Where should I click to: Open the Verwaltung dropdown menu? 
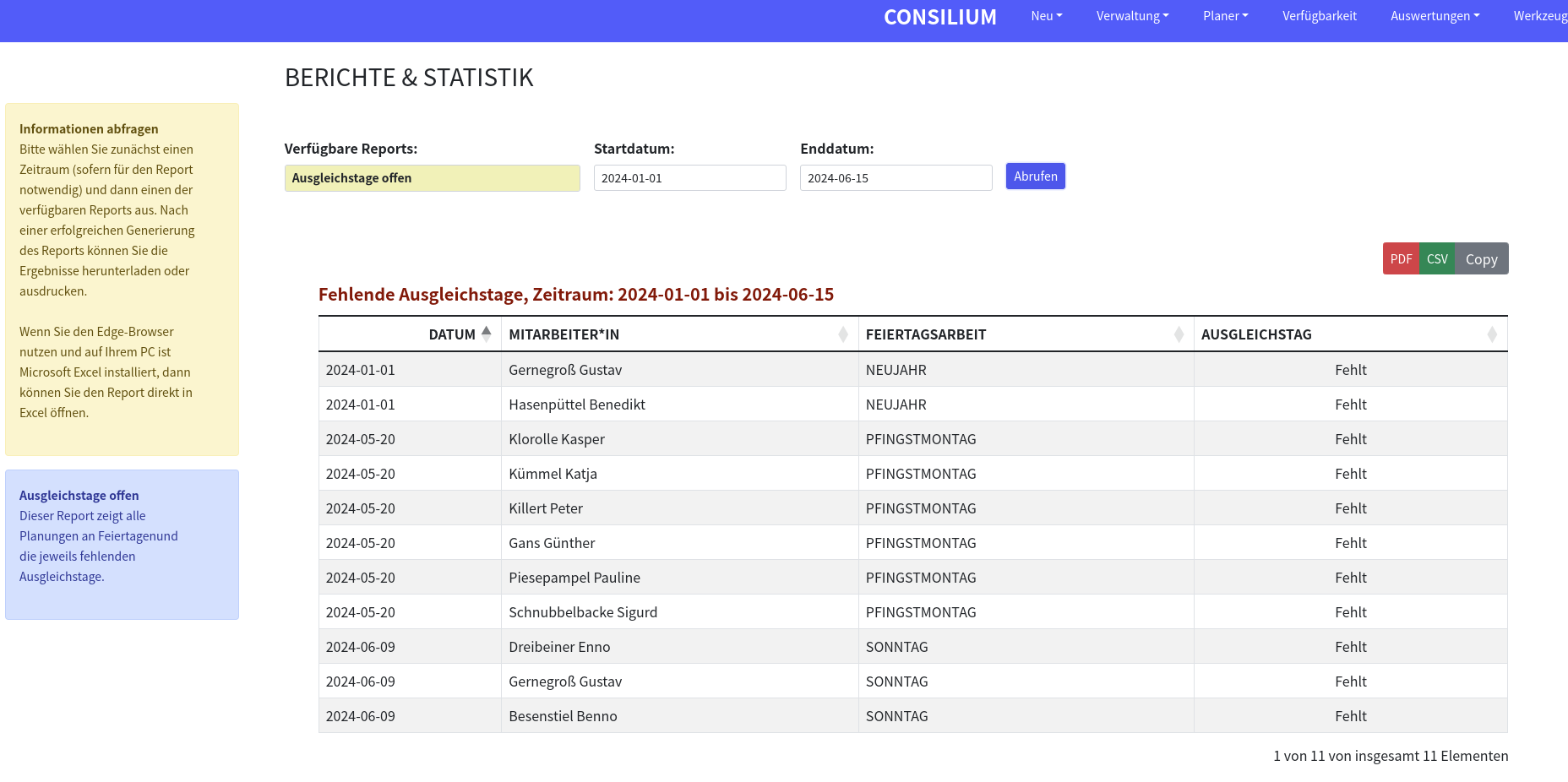pos(1133,16)
